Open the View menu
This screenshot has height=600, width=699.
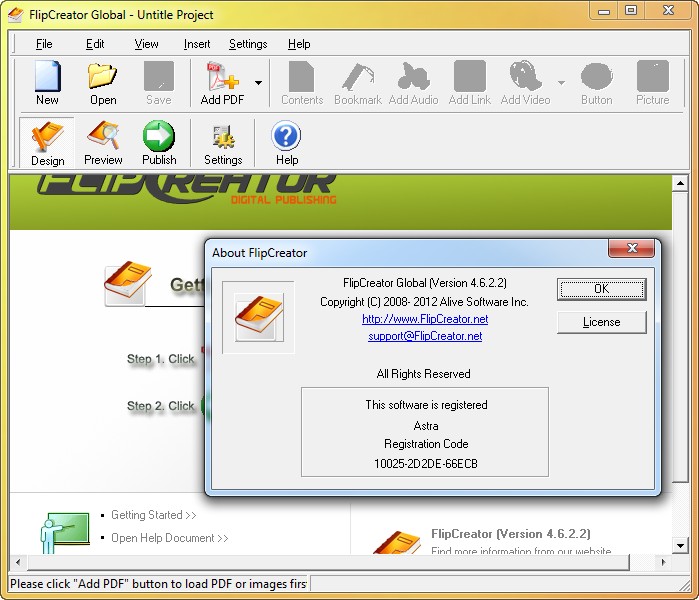tap(146, 44)
